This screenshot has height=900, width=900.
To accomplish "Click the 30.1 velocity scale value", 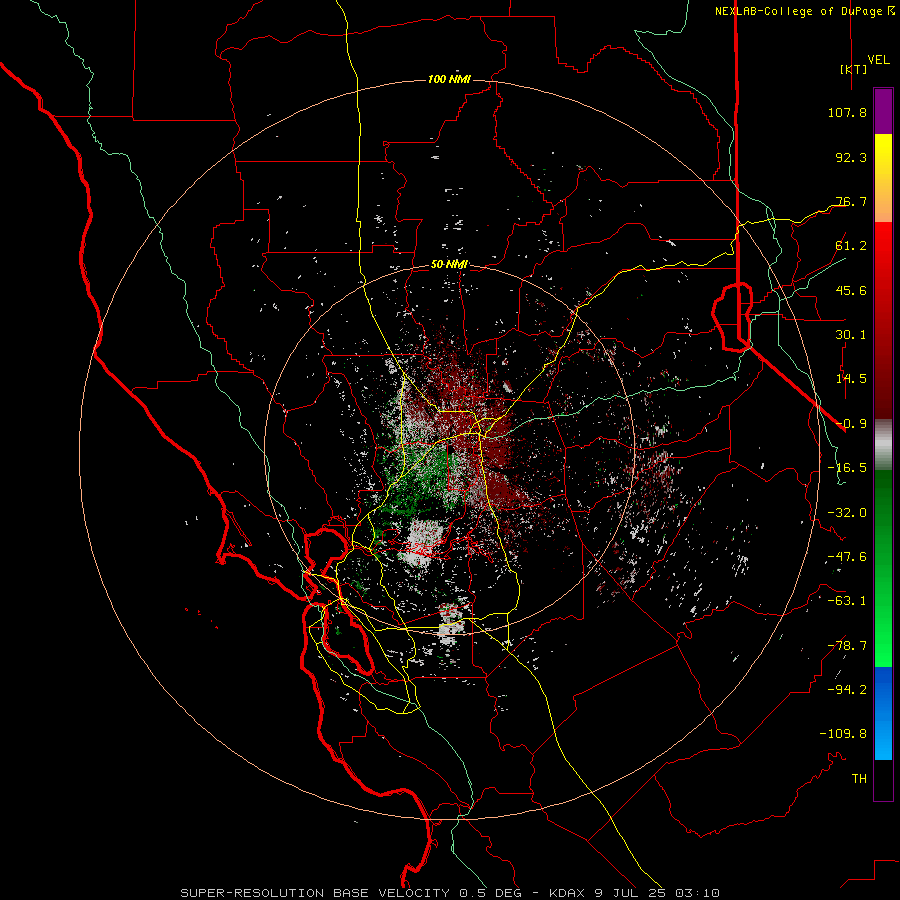I will (851, 335).
